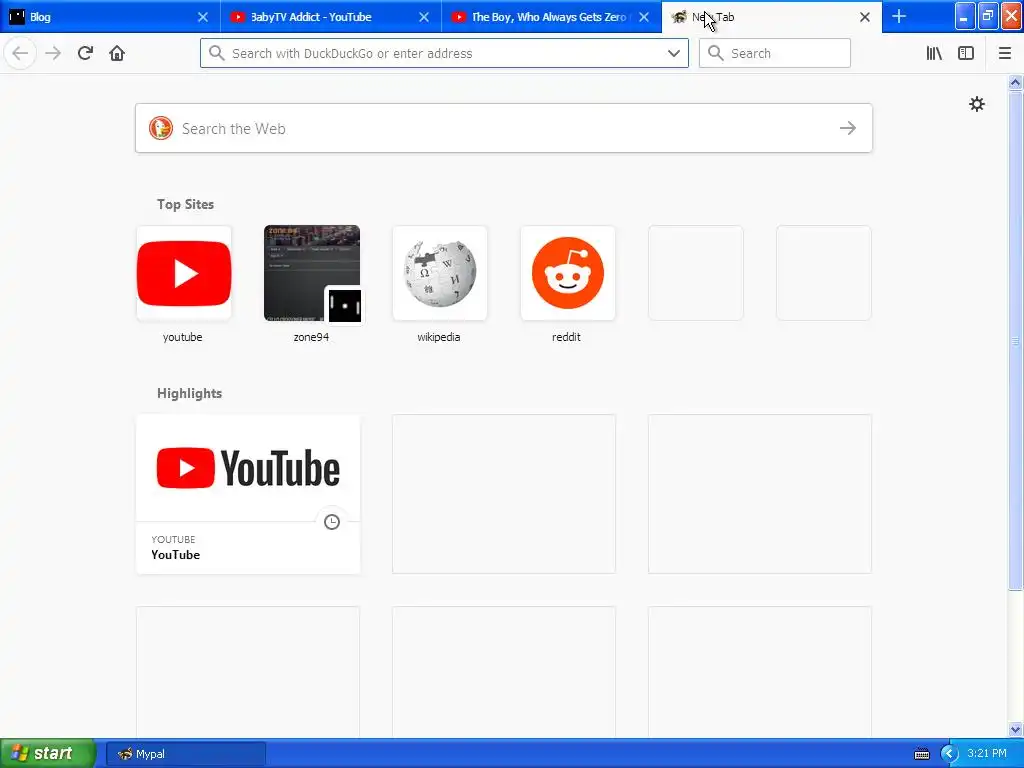
Task: Submit the web search arrow
Action: point(848,128)
